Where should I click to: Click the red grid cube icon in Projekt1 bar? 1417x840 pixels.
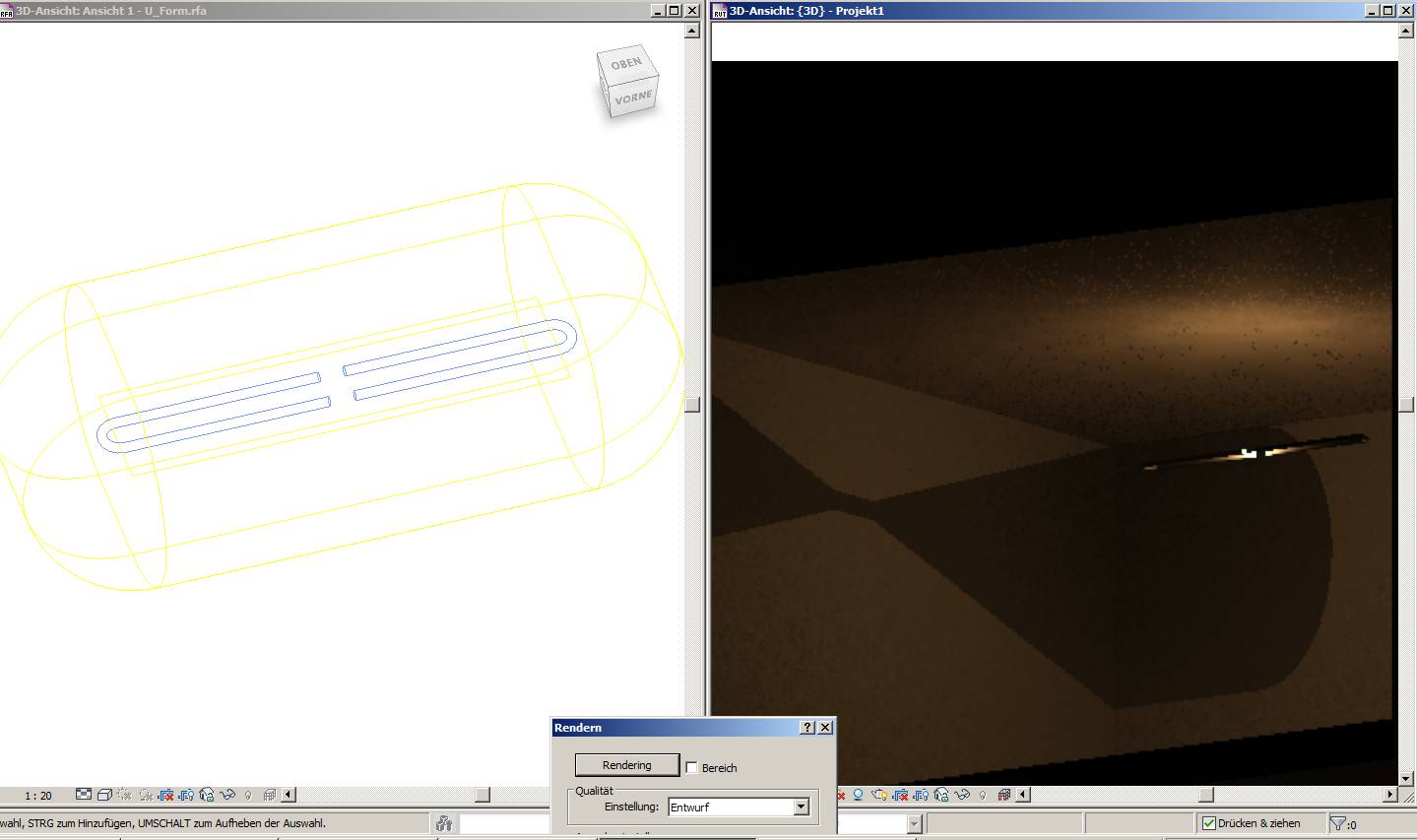pos(1003,795)
